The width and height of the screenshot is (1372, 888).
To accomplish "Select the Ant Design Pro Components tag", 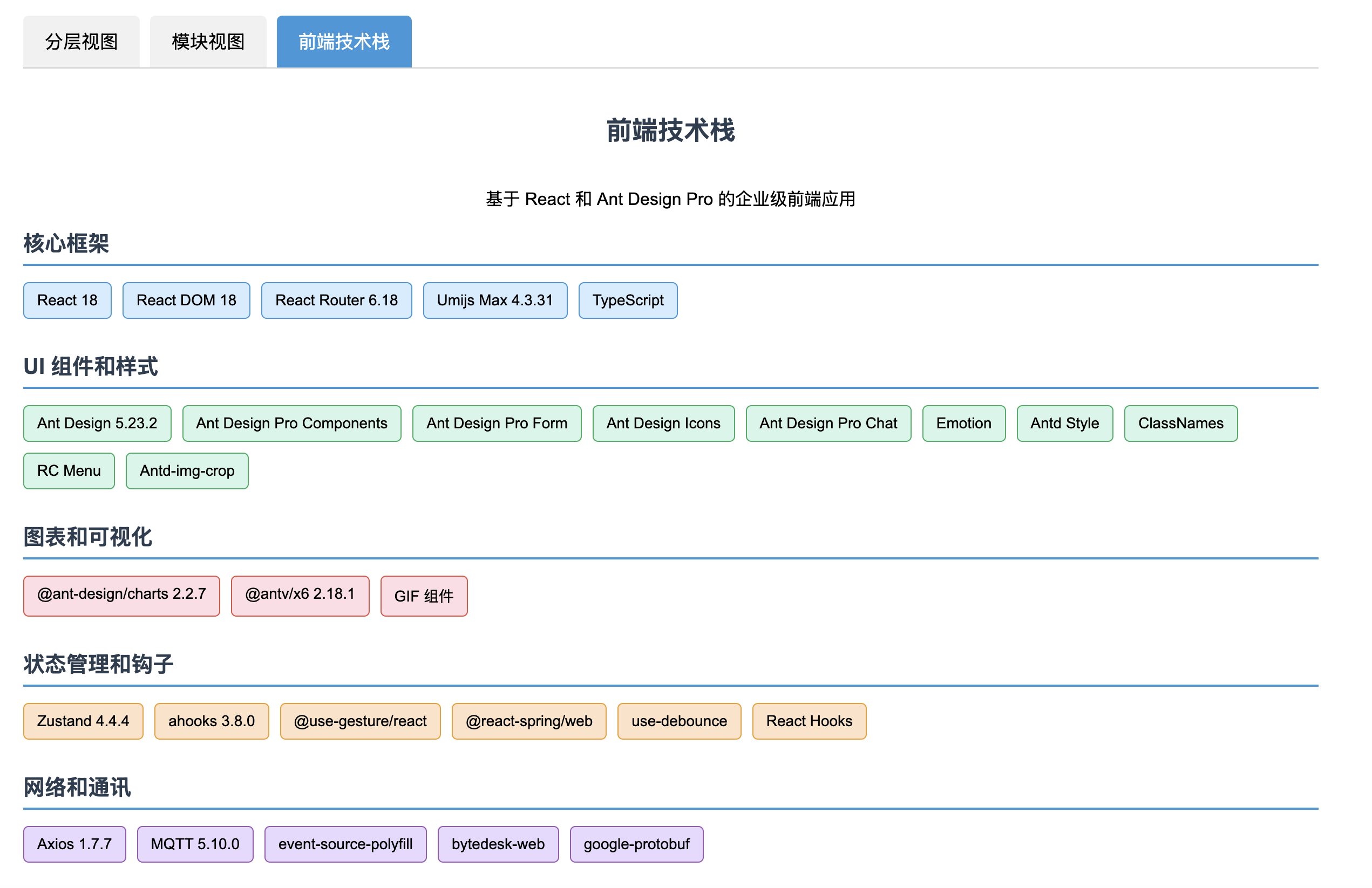I will click(x=291, y=423).
